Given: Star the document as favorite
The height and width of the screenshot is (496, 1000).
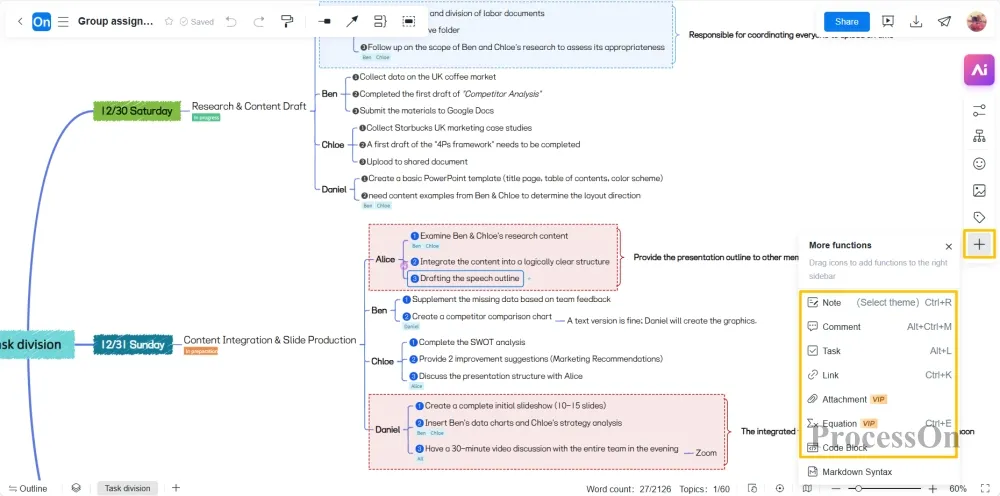Looking at the screenshot, I should pyautogui.click(x=169, y=21).
